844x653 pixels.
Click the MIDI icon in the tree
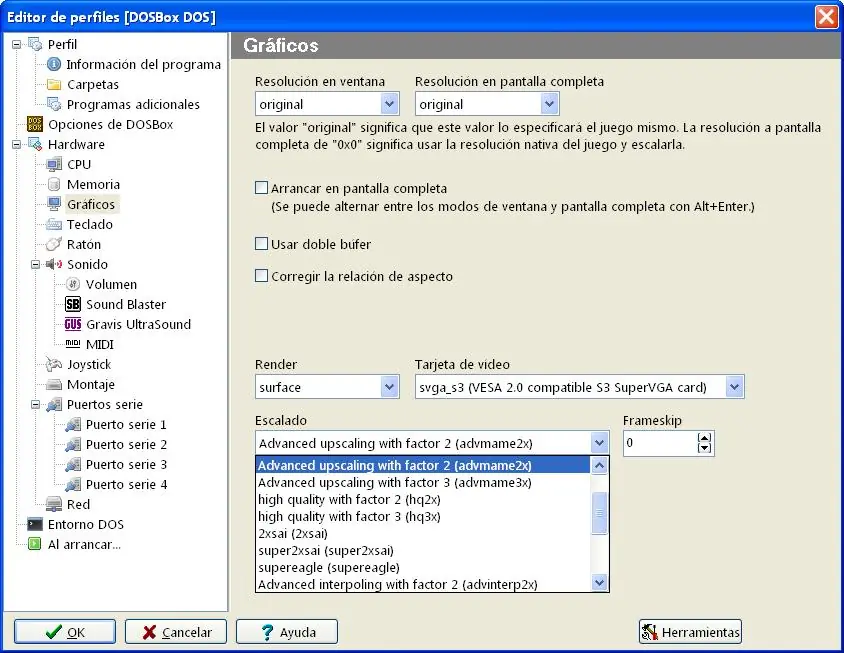73,343
